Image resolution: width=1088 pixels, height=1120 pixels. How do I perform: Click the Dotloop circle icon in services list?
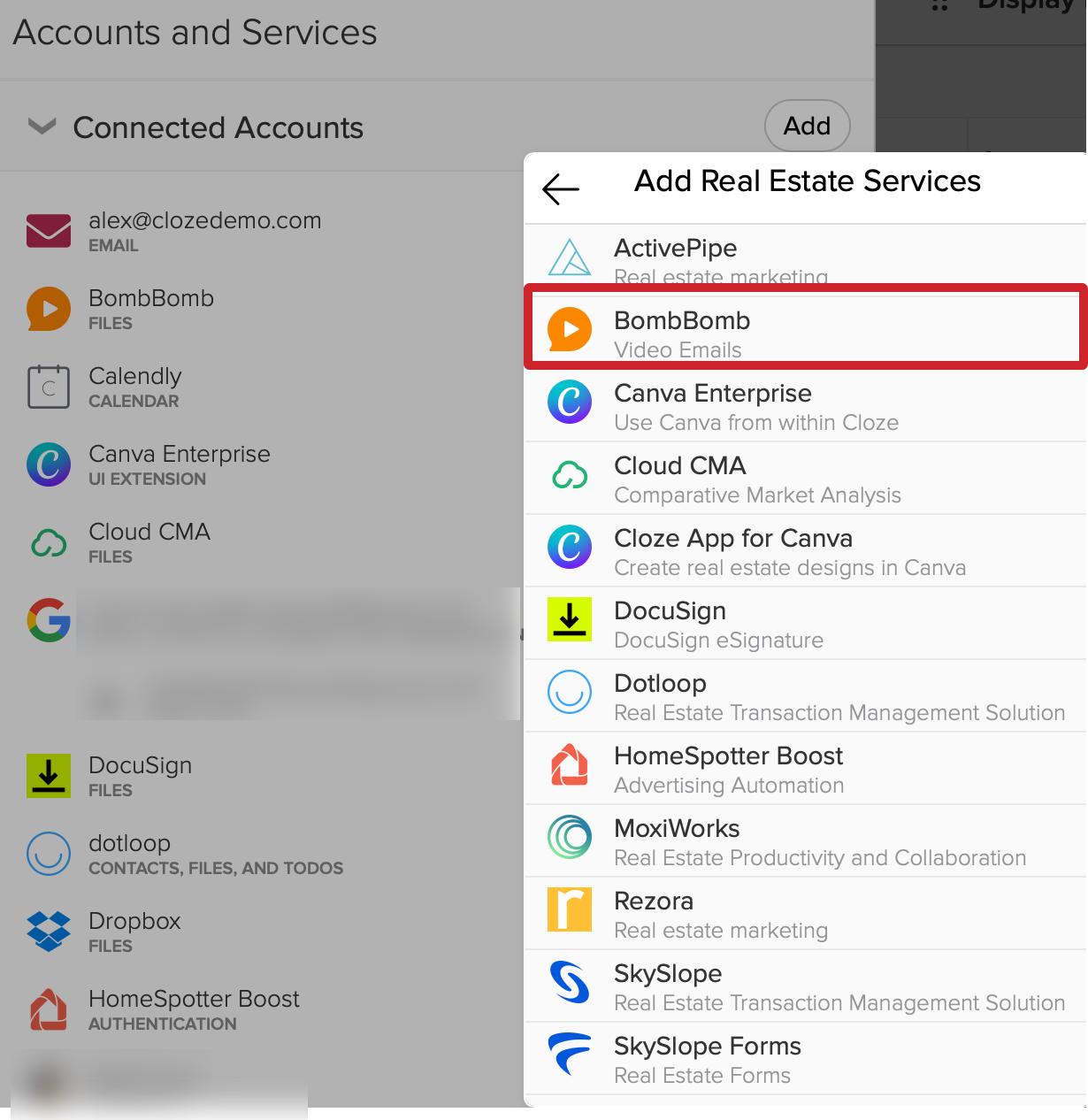coord(570,692)
